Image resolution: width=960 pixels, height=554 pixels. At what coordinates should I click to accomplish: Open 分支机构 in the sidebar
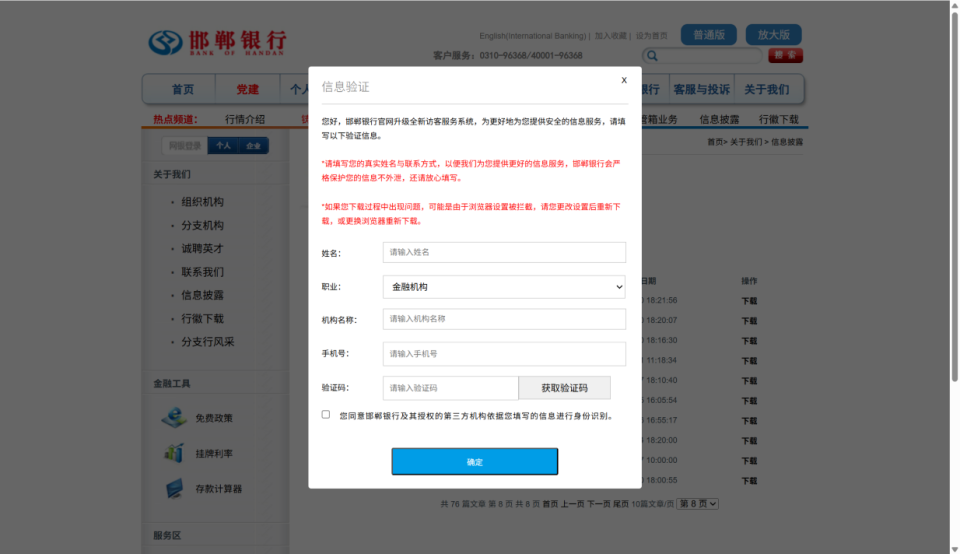point(202,225)
